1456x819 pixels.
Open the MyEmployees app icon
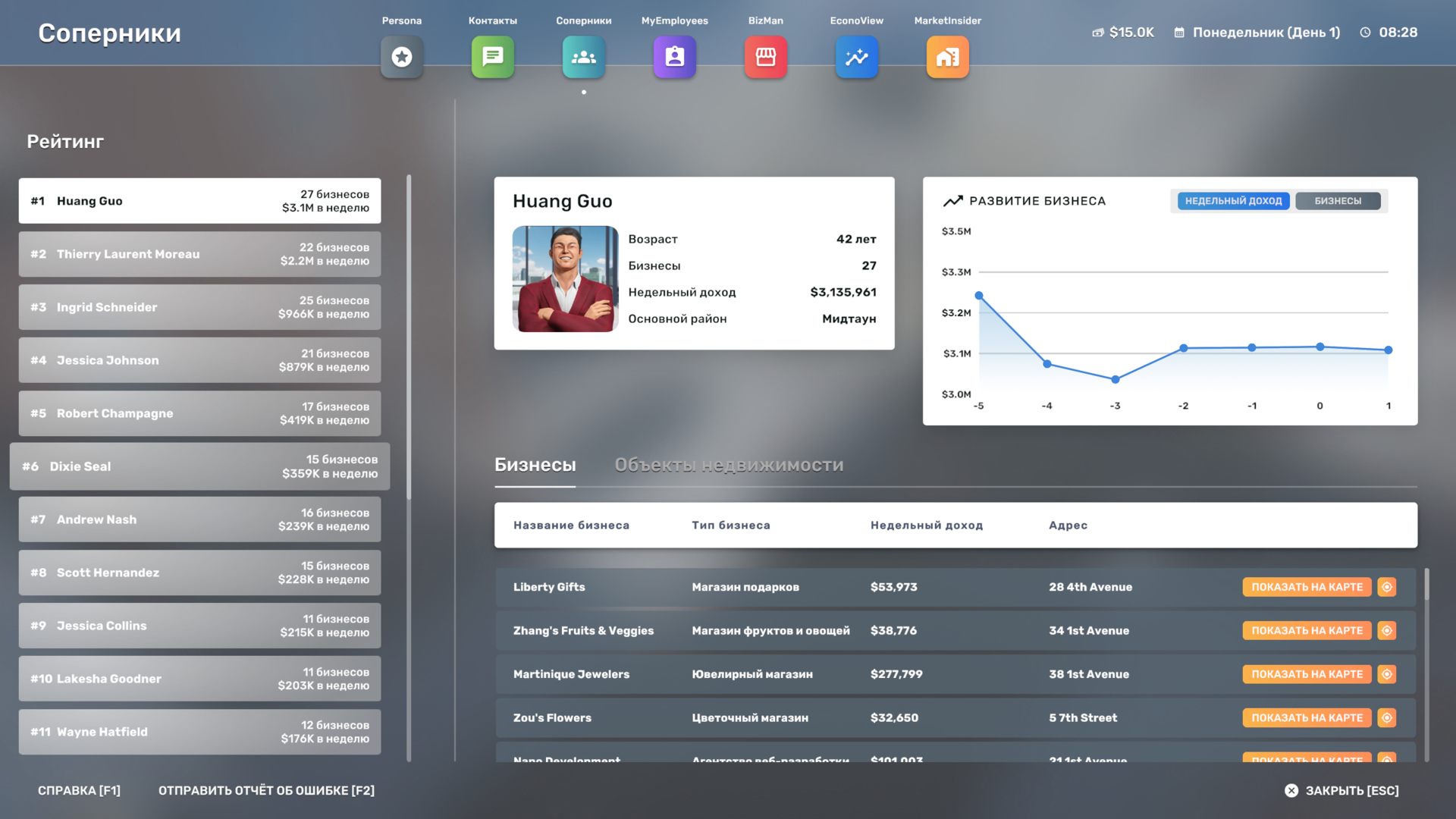675,57
